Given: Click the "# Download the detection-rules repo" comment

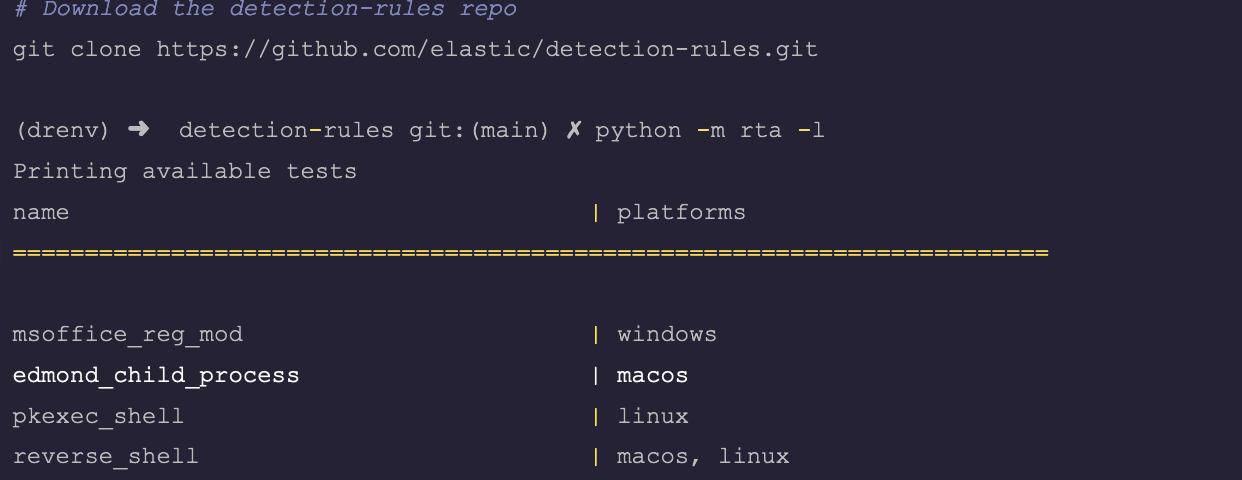Looking at the screenshot, I should click(265, 10).
